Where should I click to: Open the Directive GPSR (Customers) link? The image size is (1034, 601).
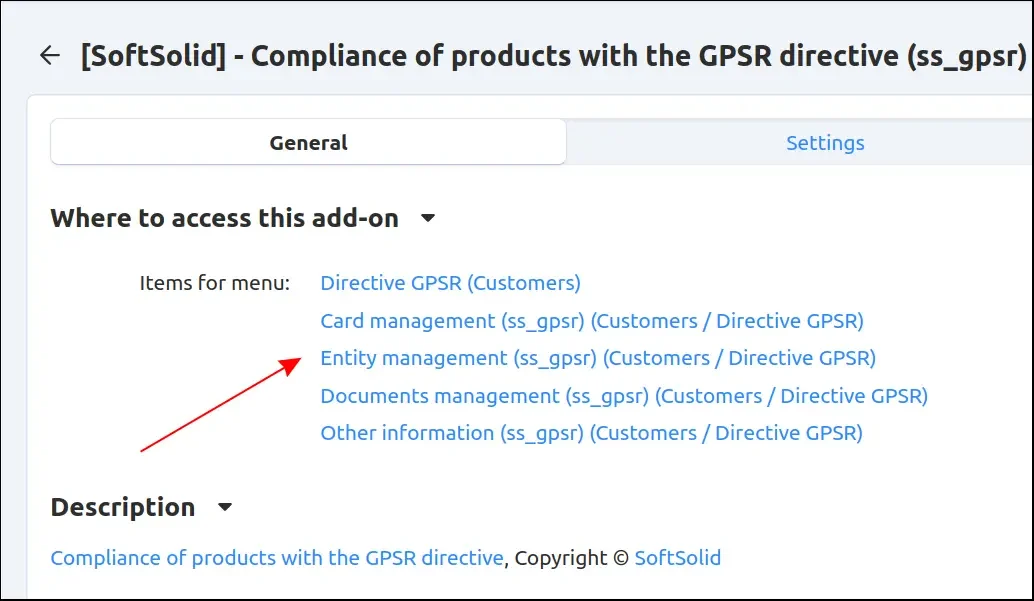(450, 283)
